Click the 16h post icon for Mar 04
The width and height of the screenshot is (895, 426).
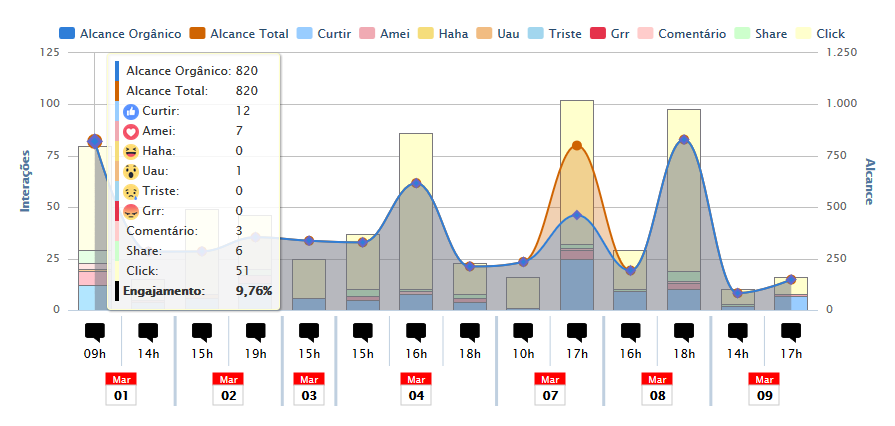pos(416,332)
